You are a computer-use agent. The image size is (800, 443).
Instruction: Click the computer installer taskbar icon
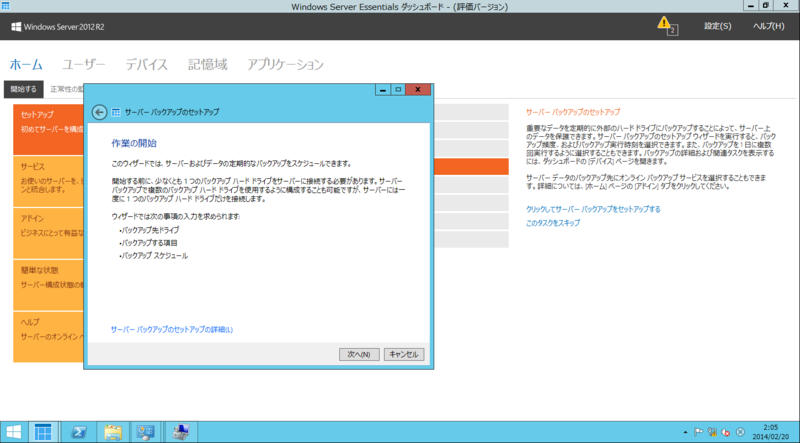182,432
